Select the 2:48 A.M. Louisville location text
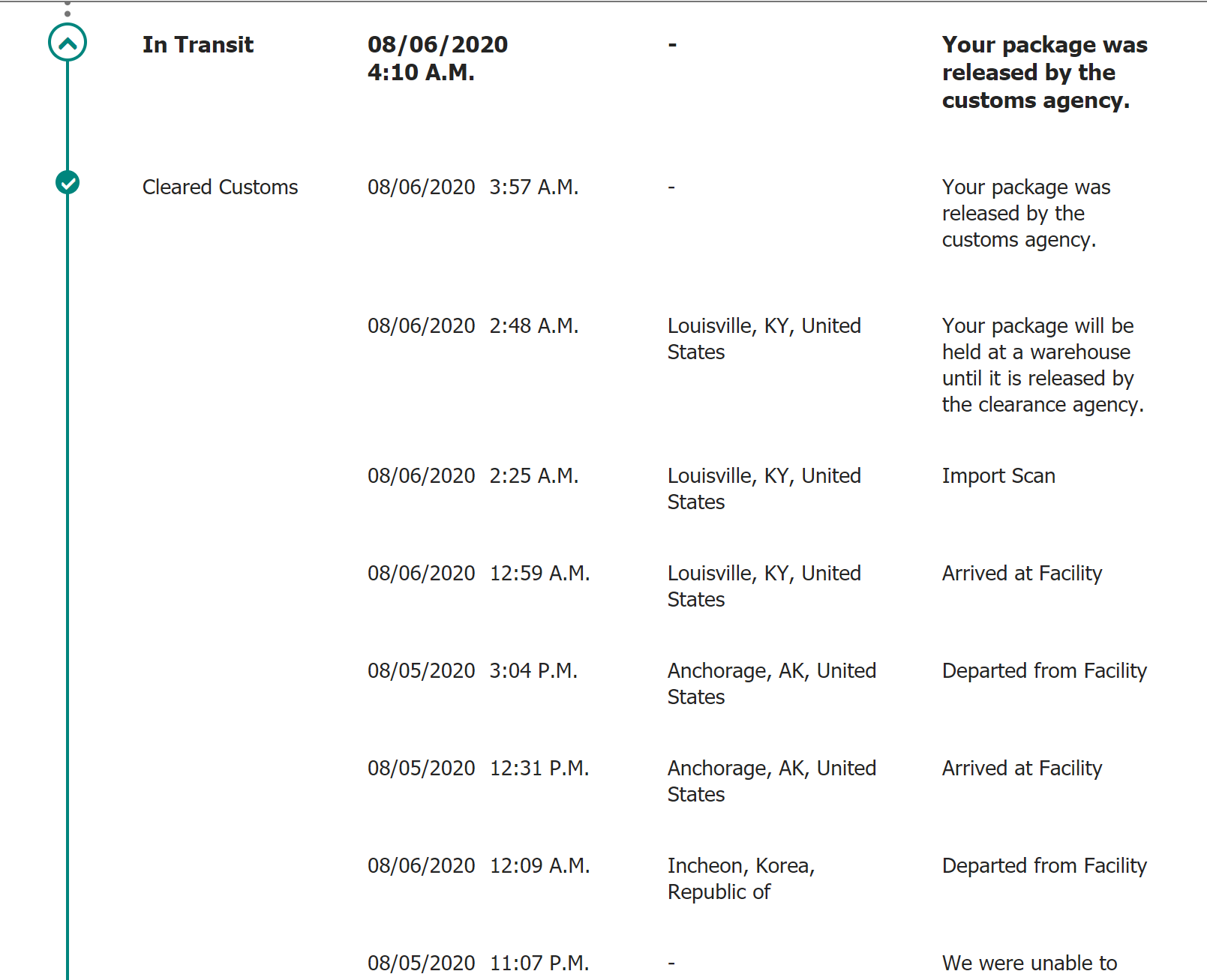Viewport: 1207px width, 980px height. click(764, 339)
